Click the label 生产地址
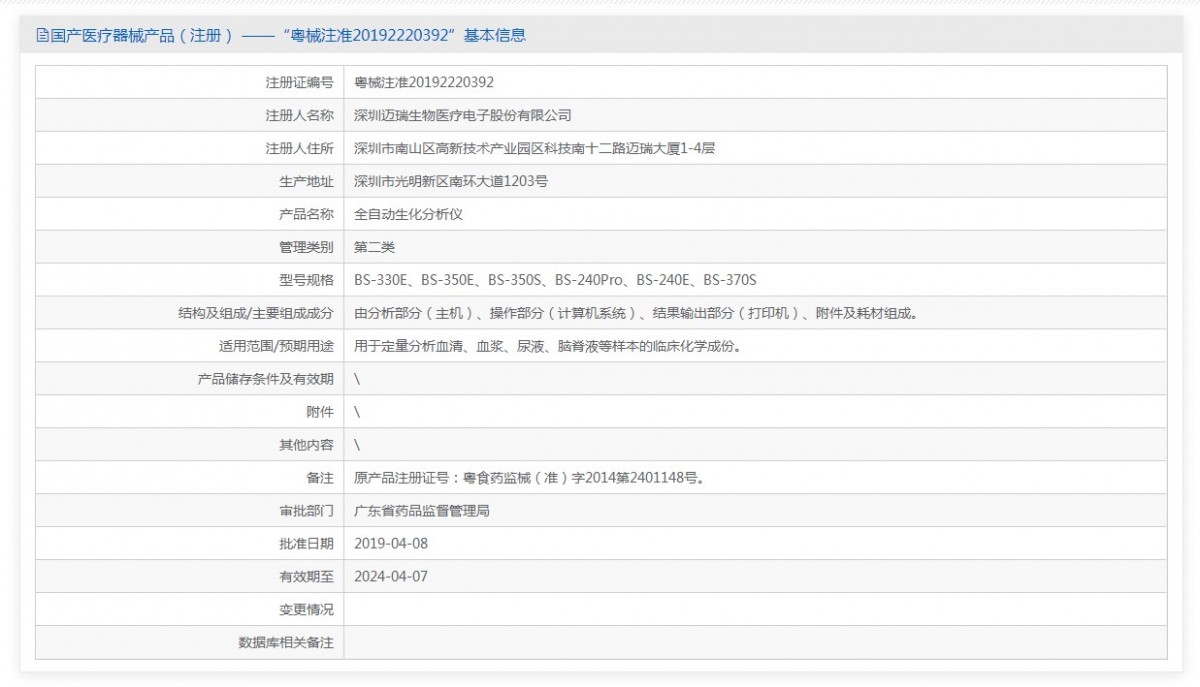Image resolution: width=1200 pixels, height=687 pixels. click(307, 181)
